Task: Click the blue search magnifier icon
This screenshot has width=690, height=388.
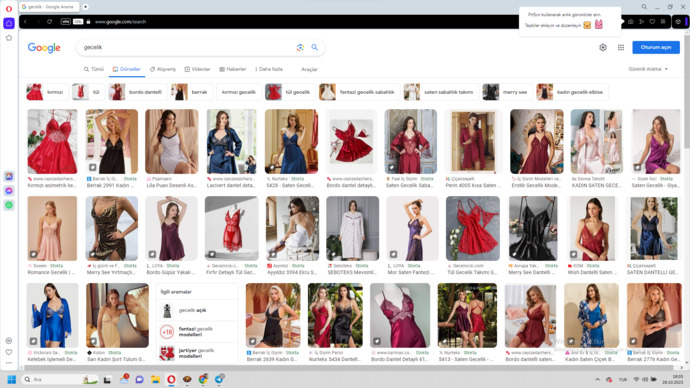Action: pos(315,48)
